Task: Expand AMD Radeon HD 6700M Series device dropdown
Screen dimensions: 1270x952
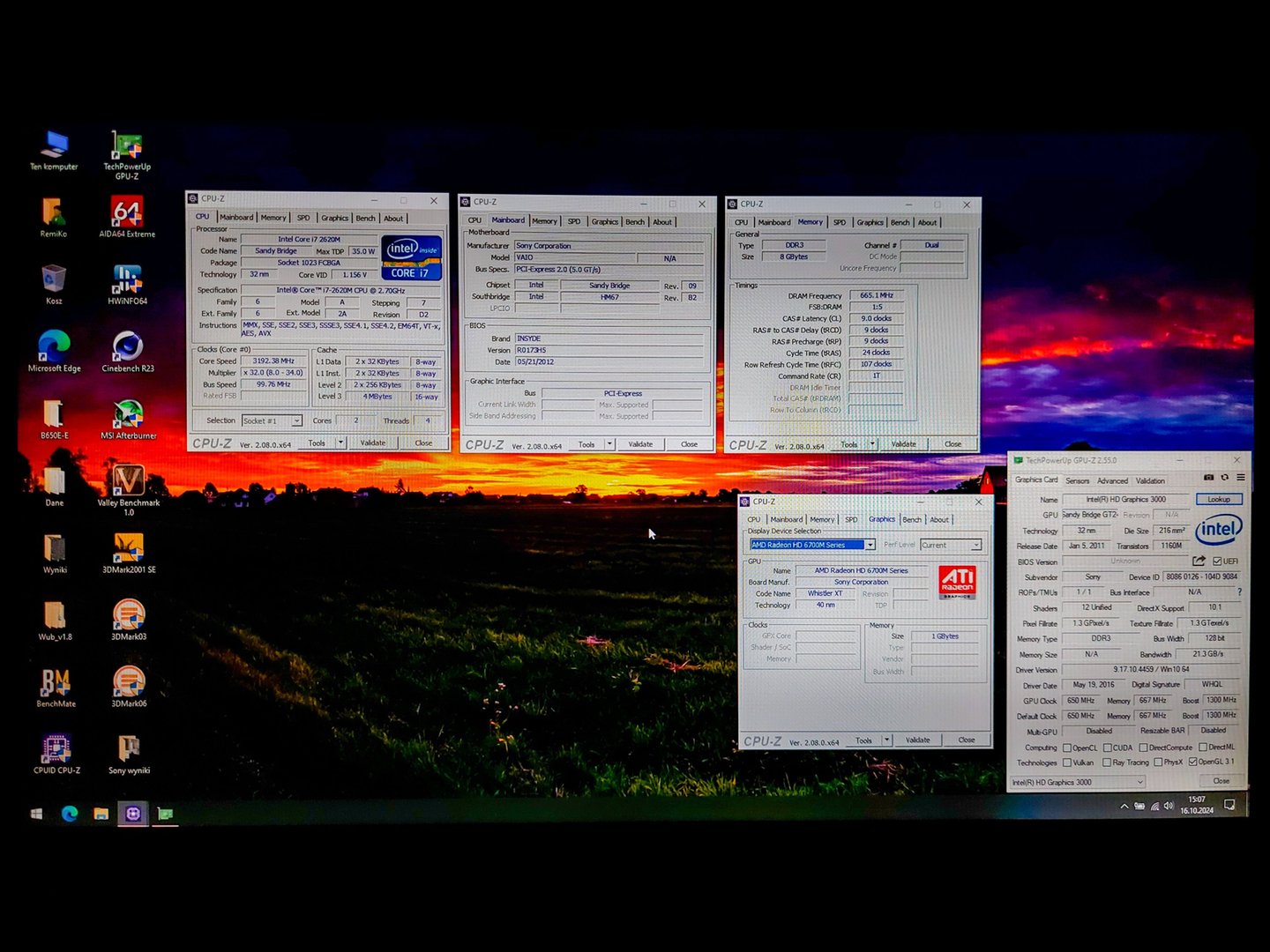Action: (x=870, y=545)
